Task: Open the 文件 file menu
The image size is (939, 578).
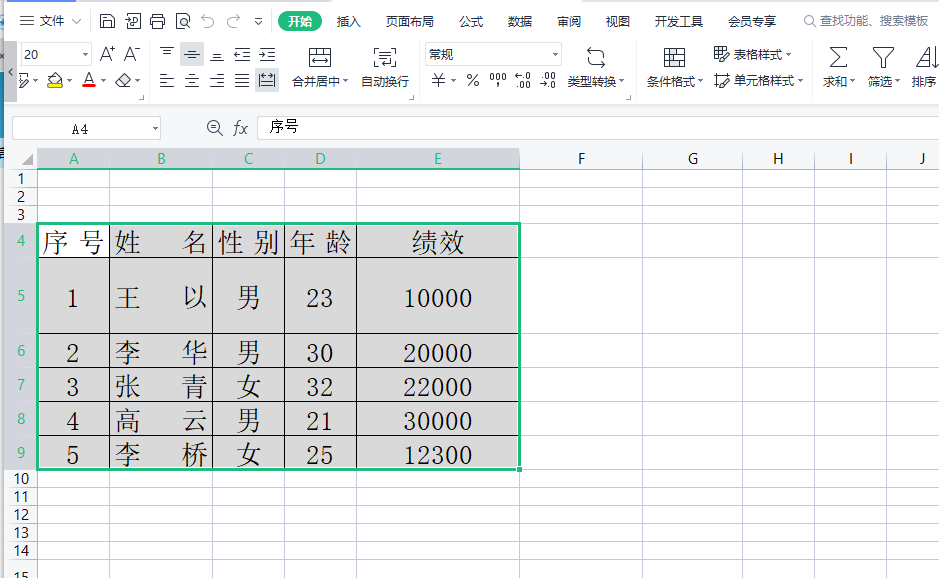Action: tap(51, 22)
